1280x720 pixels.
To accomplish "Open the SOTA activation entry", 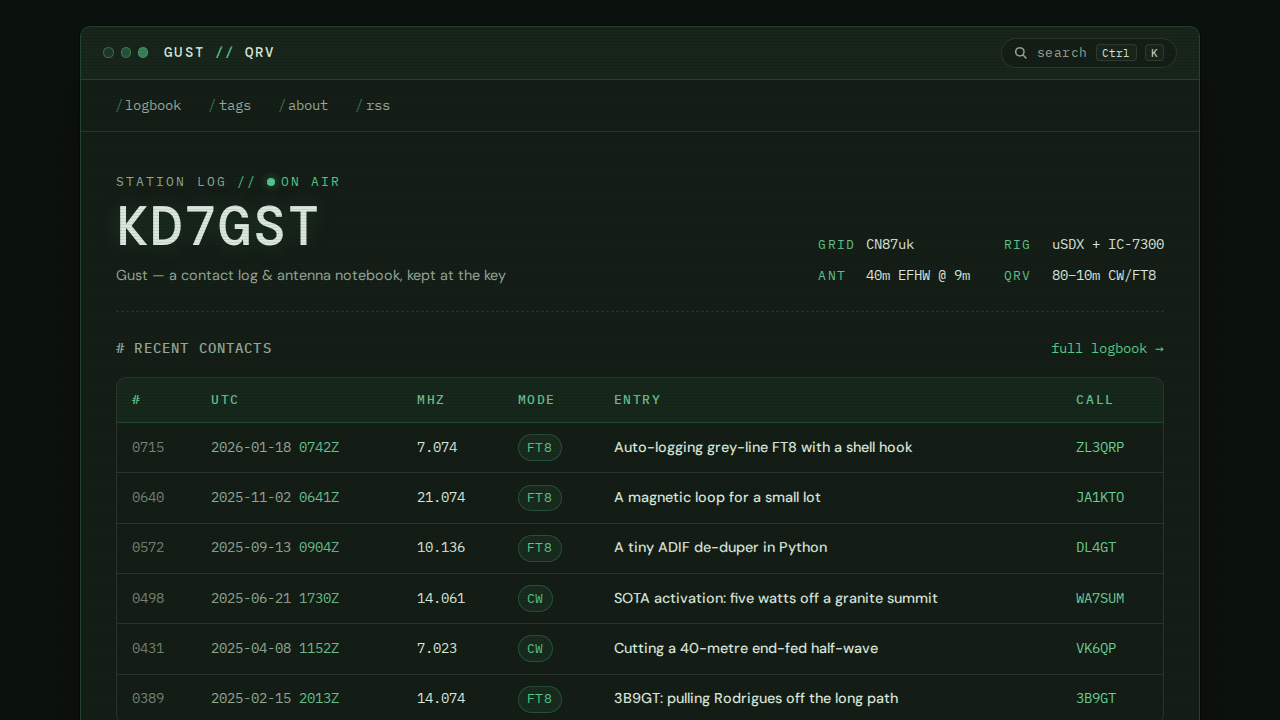I will click(x=776, y=598).
